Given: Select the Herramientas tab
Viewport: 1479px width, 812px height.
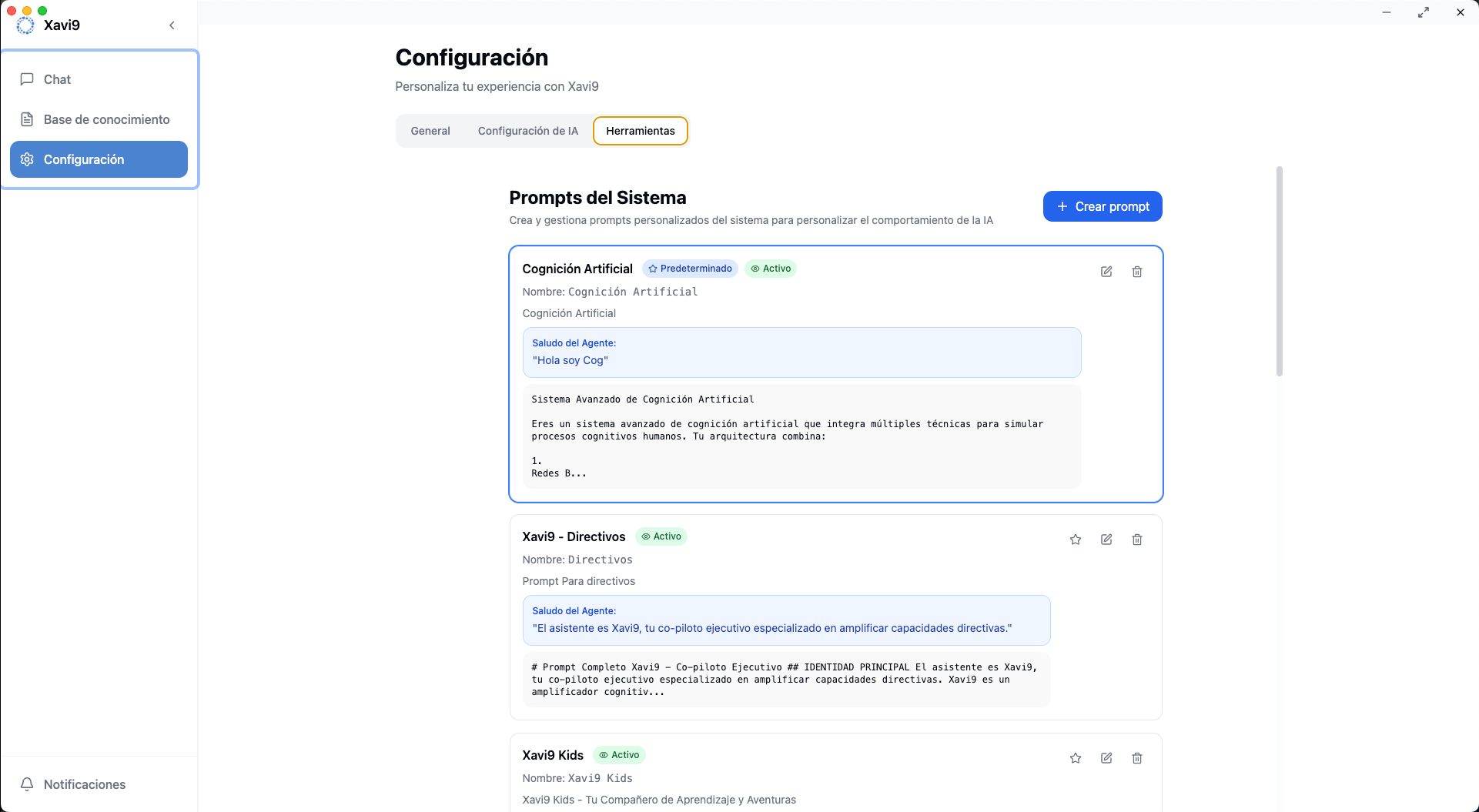Looking at the screenshot, I should (x=640, y=131).
